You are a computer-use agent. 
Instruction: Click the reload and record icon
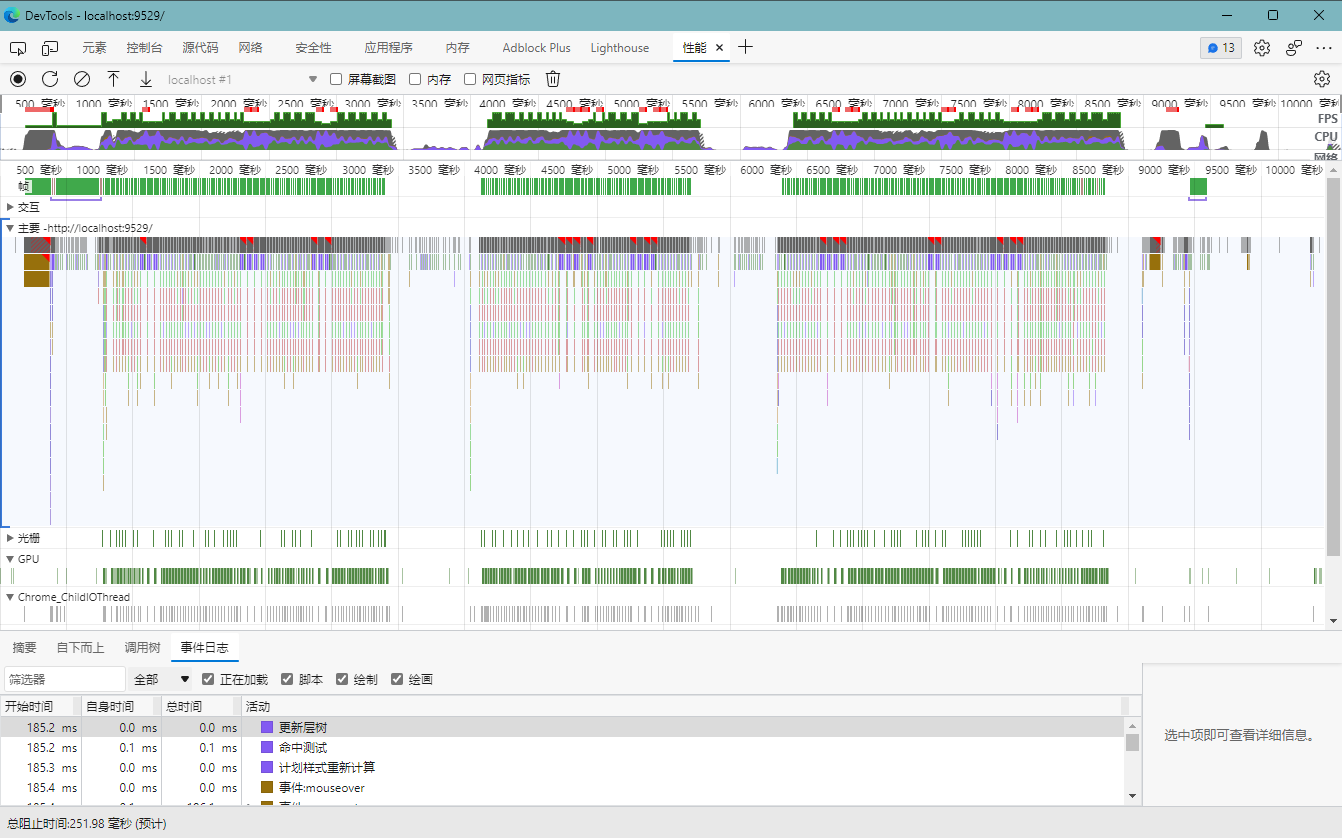50,79
